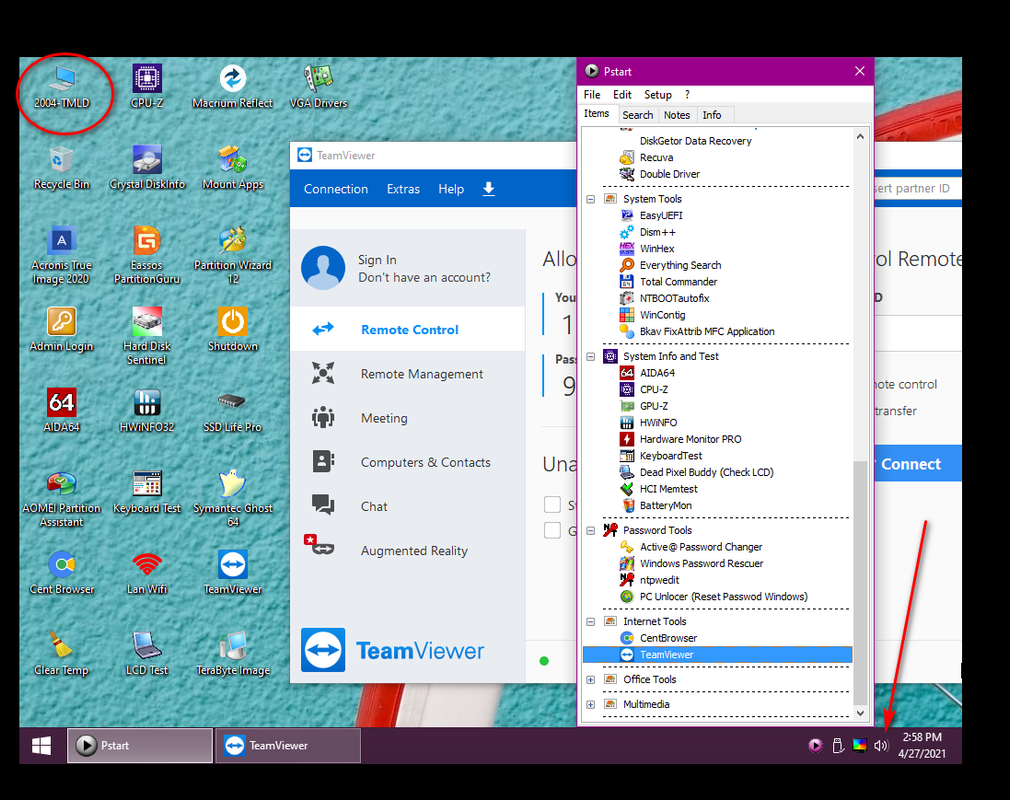Image resolution: width=1010 pixels, height=800 pixels.
Task: Expand the Office Tools group
Action: coord(591,680)
